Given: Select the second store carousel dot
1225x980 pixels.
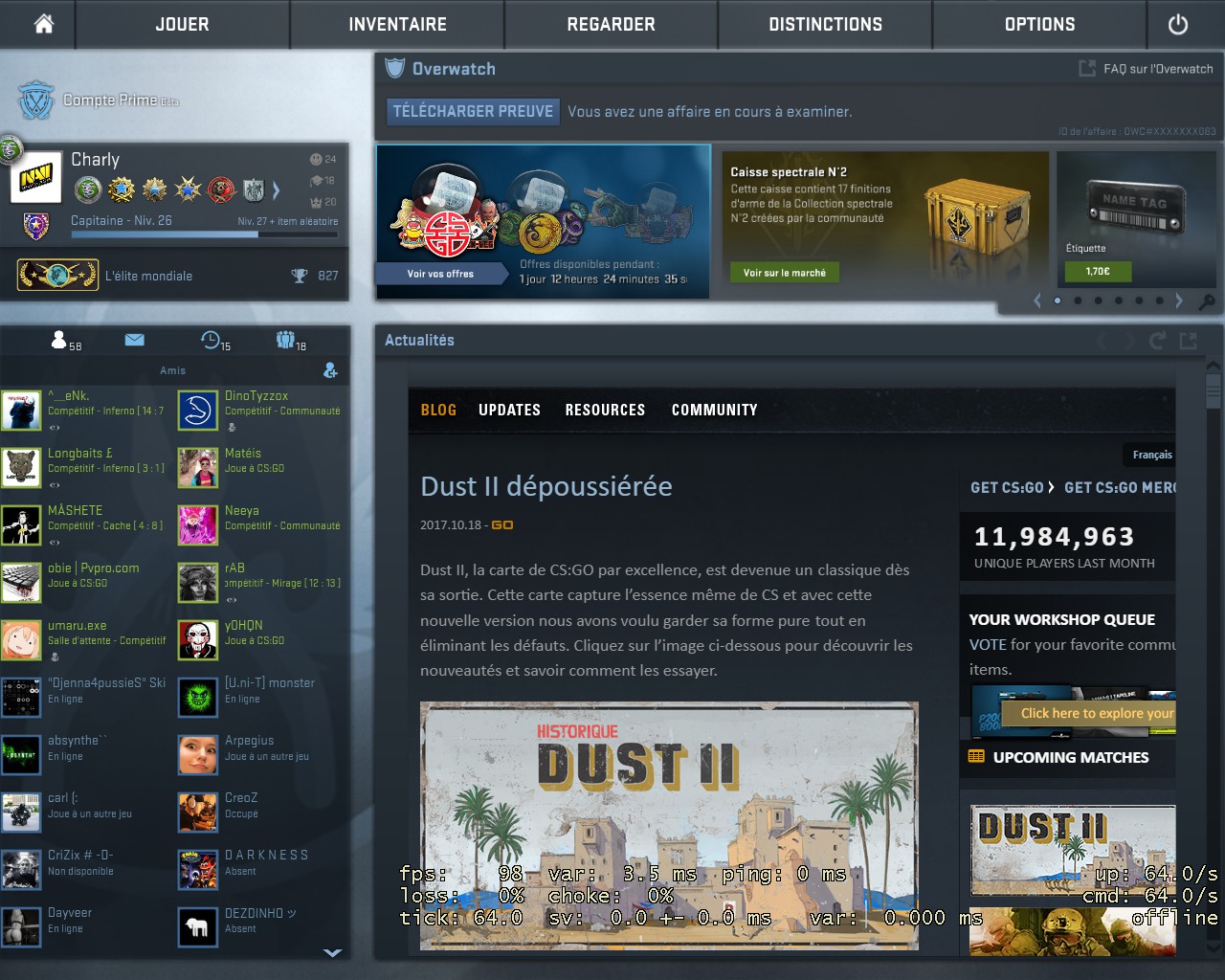Looking at the screenshot, I should tap(1078, 301).
